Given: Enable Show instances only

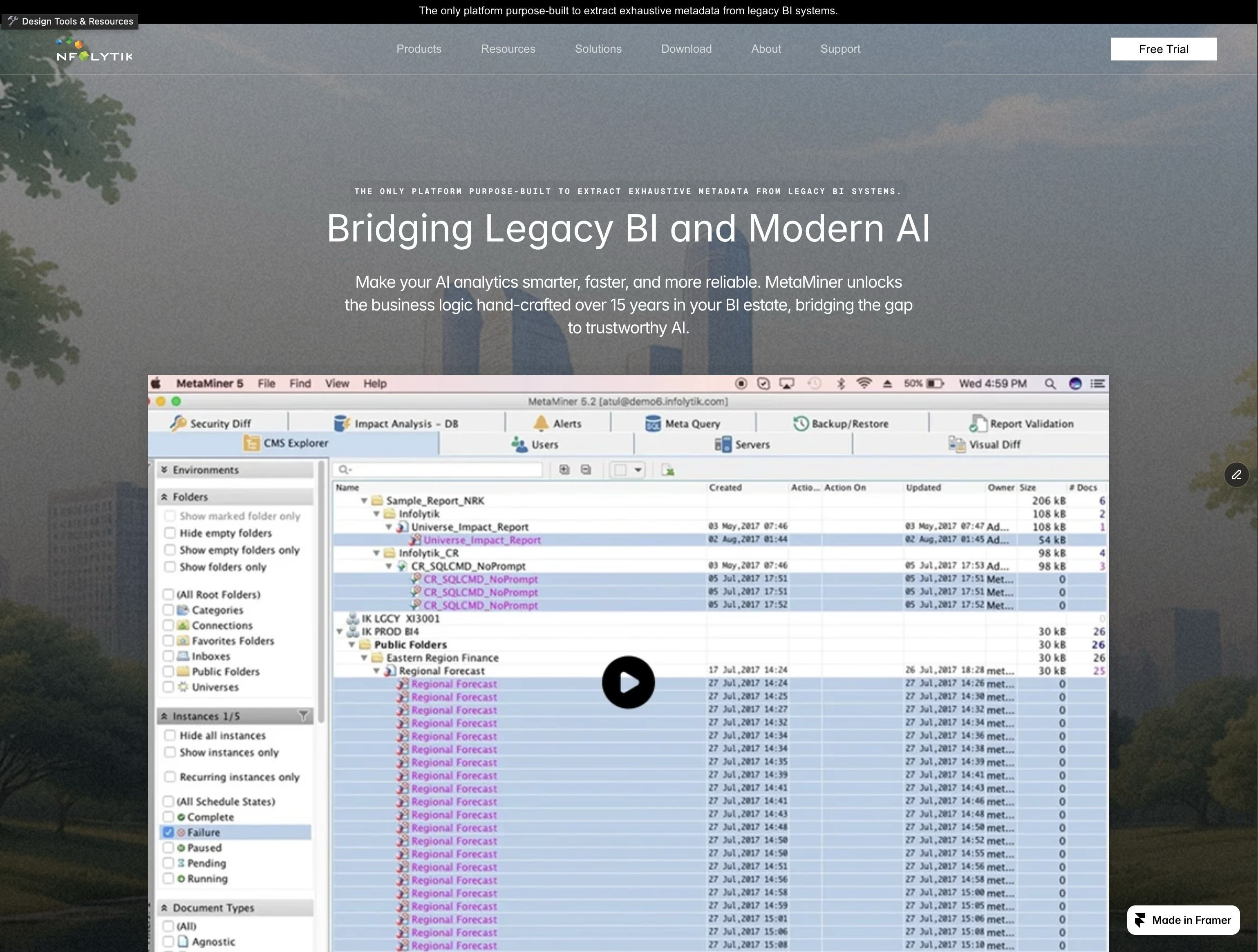Looking at the screenshot, I should pos(170,752).
